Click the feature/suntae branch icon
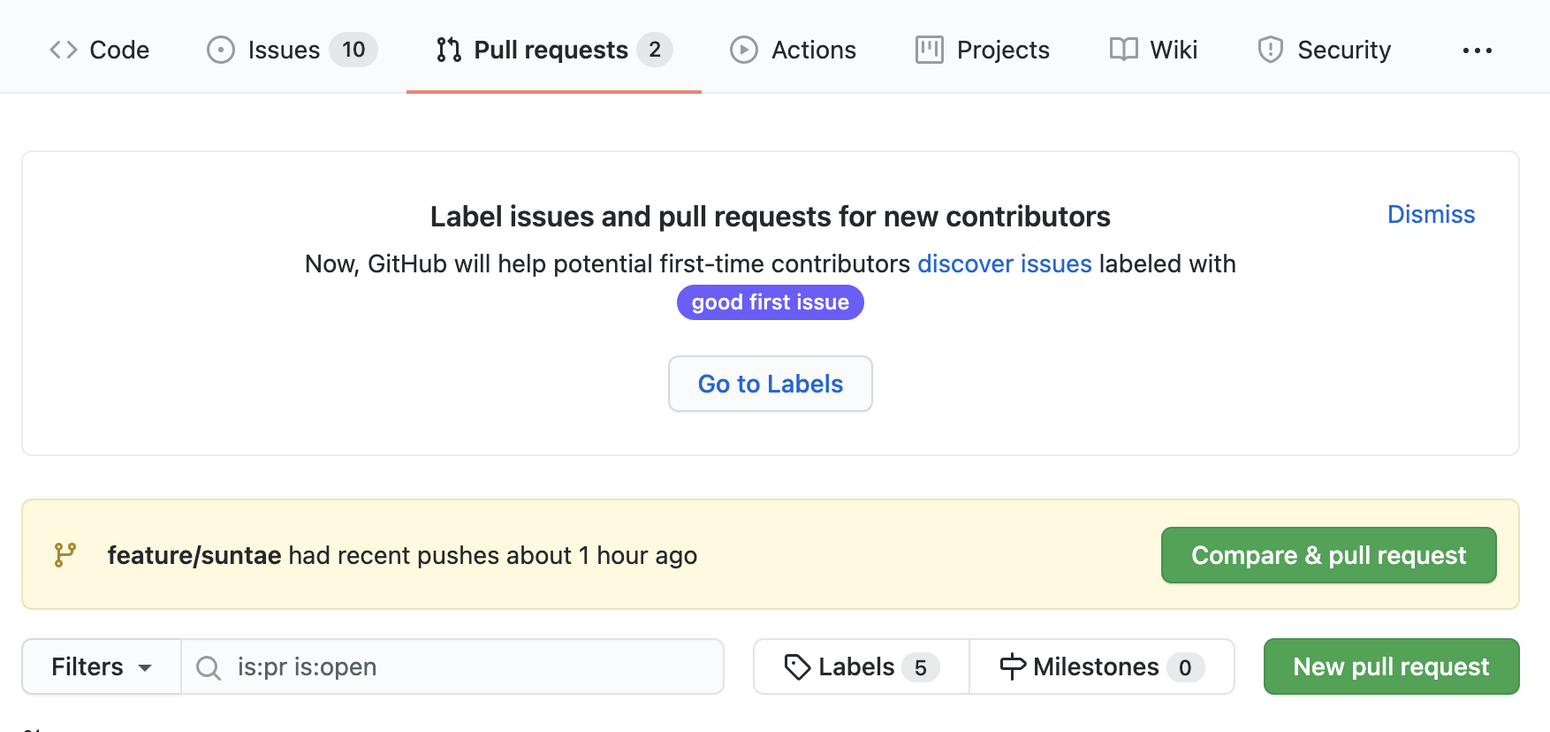This screenshot has width=1550, height=732. click(65, 555)
